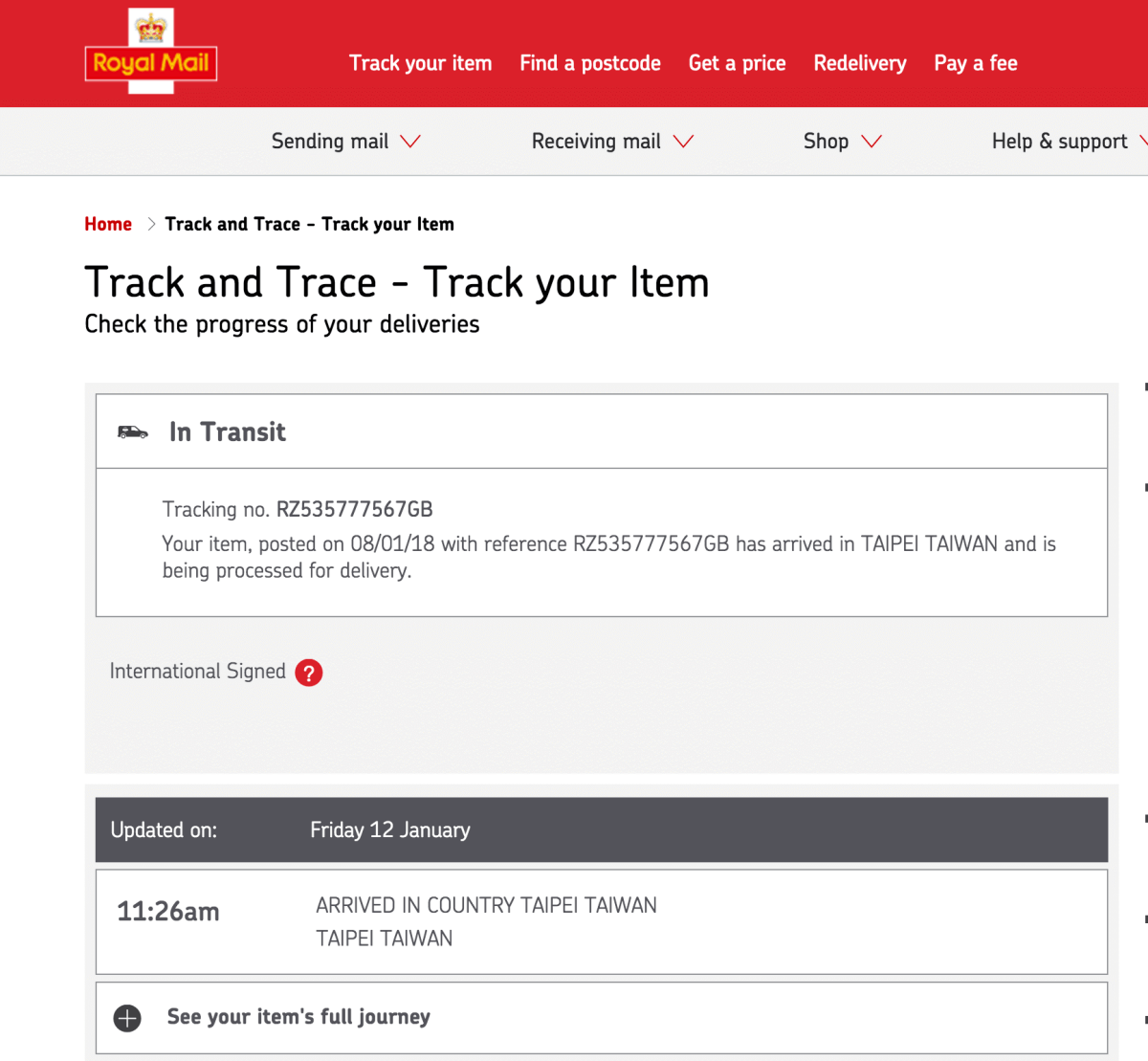Click 'Check the progress of your deliveries' subtitle
Screen dimensions: 1148x1061
pos(282,324)
